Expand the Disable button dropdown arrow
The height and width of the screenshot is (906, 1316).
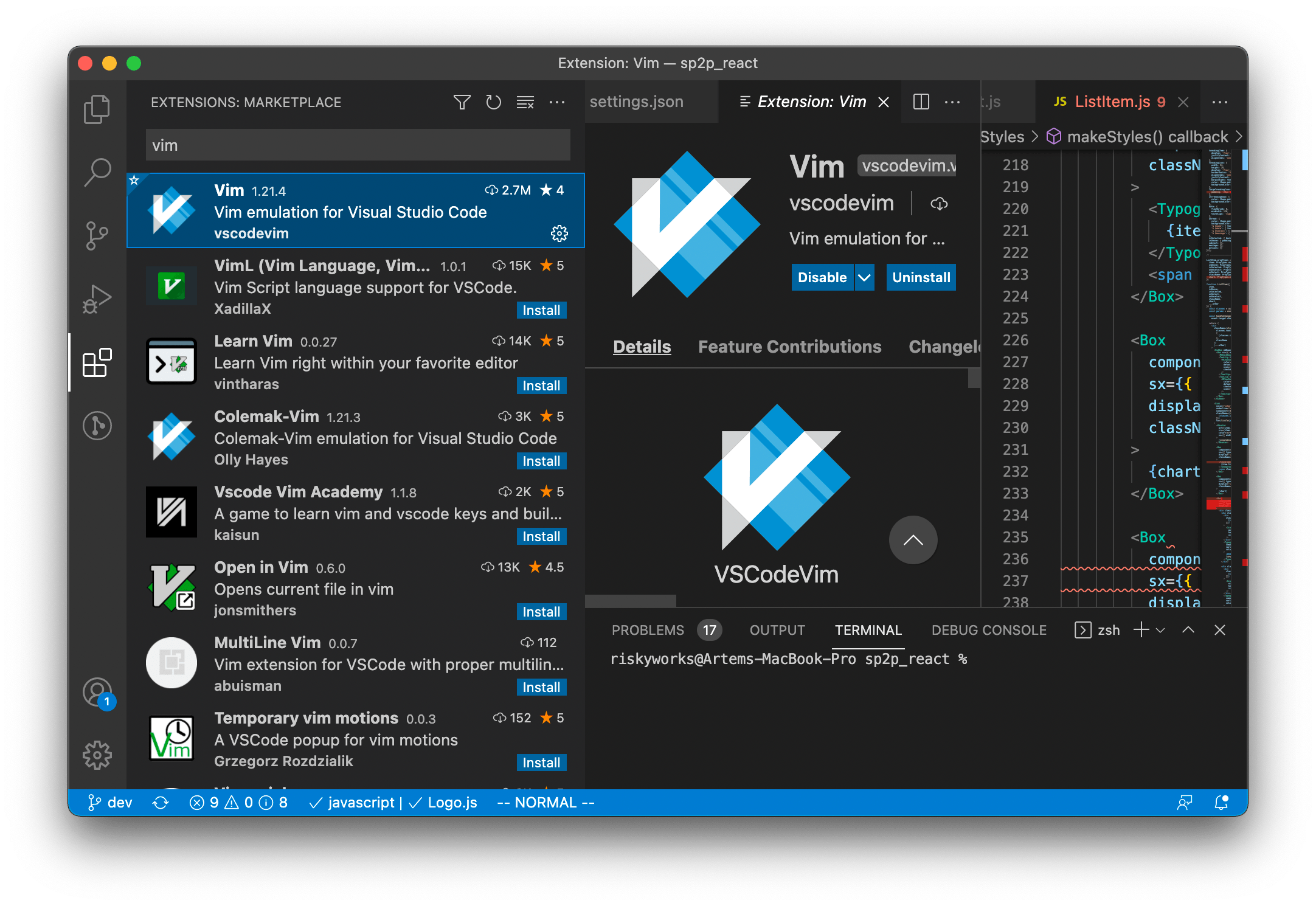pos(864,277)
